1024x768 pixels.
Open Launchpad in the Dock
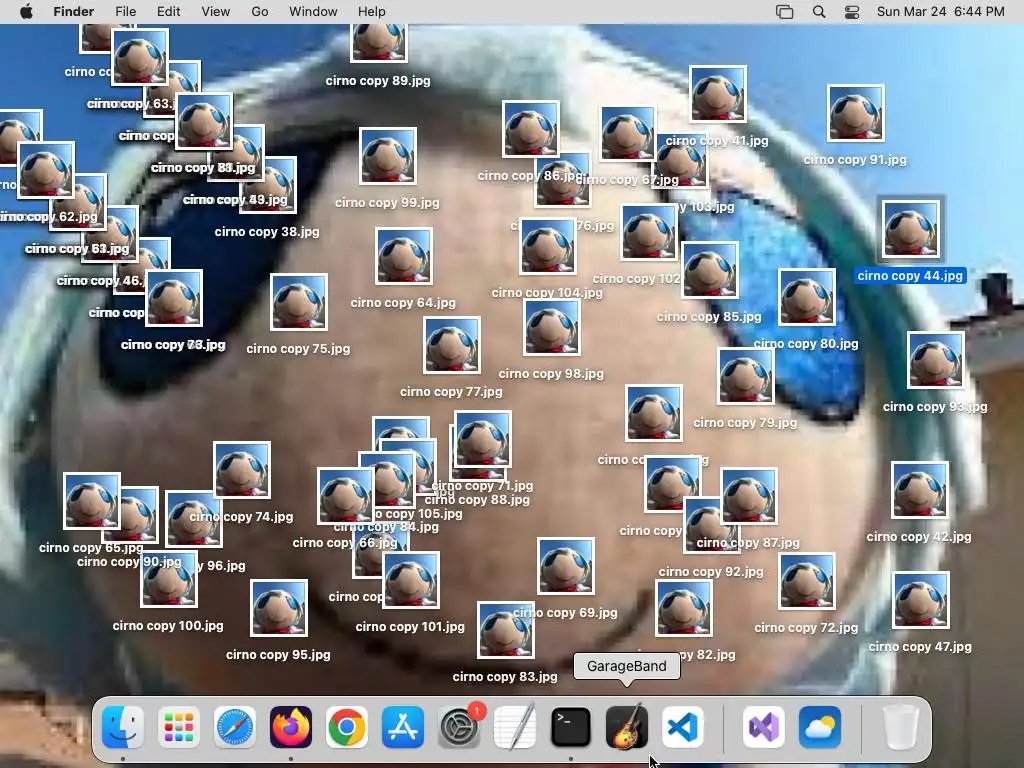(x=179, y=727)
